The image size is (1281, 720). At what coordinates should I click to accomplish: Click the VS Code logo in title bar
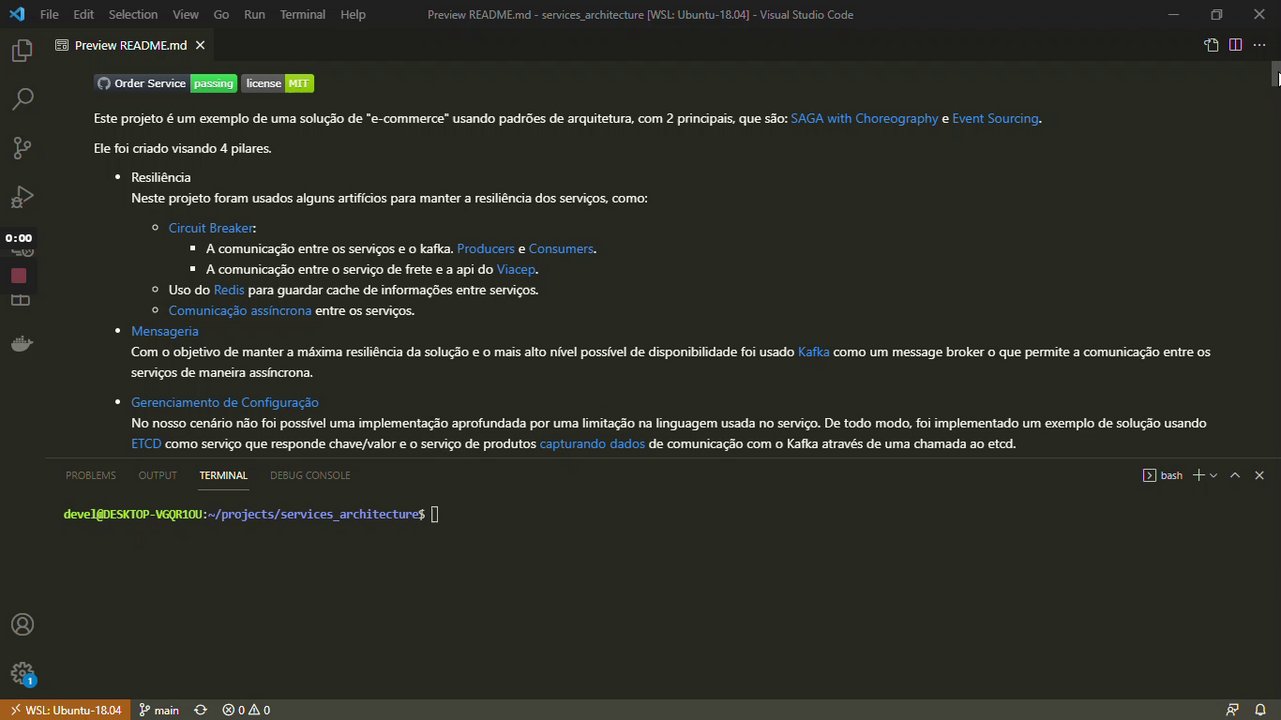pyautogui.click(x=16, y=14)
